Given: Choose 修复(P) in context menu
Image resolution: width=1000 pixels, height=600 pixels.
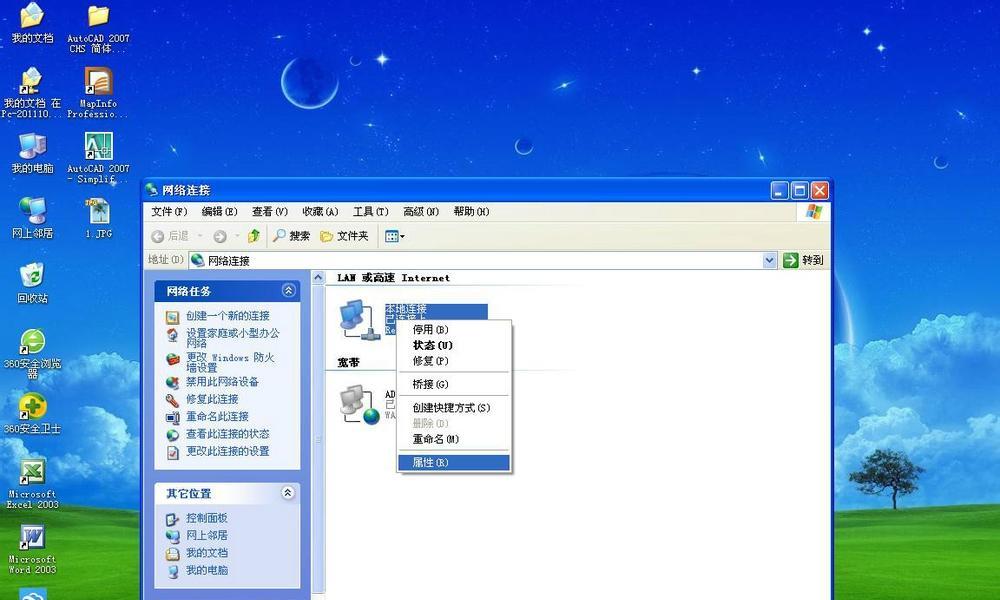Looking at the screenshot, I should pos(453,361).
